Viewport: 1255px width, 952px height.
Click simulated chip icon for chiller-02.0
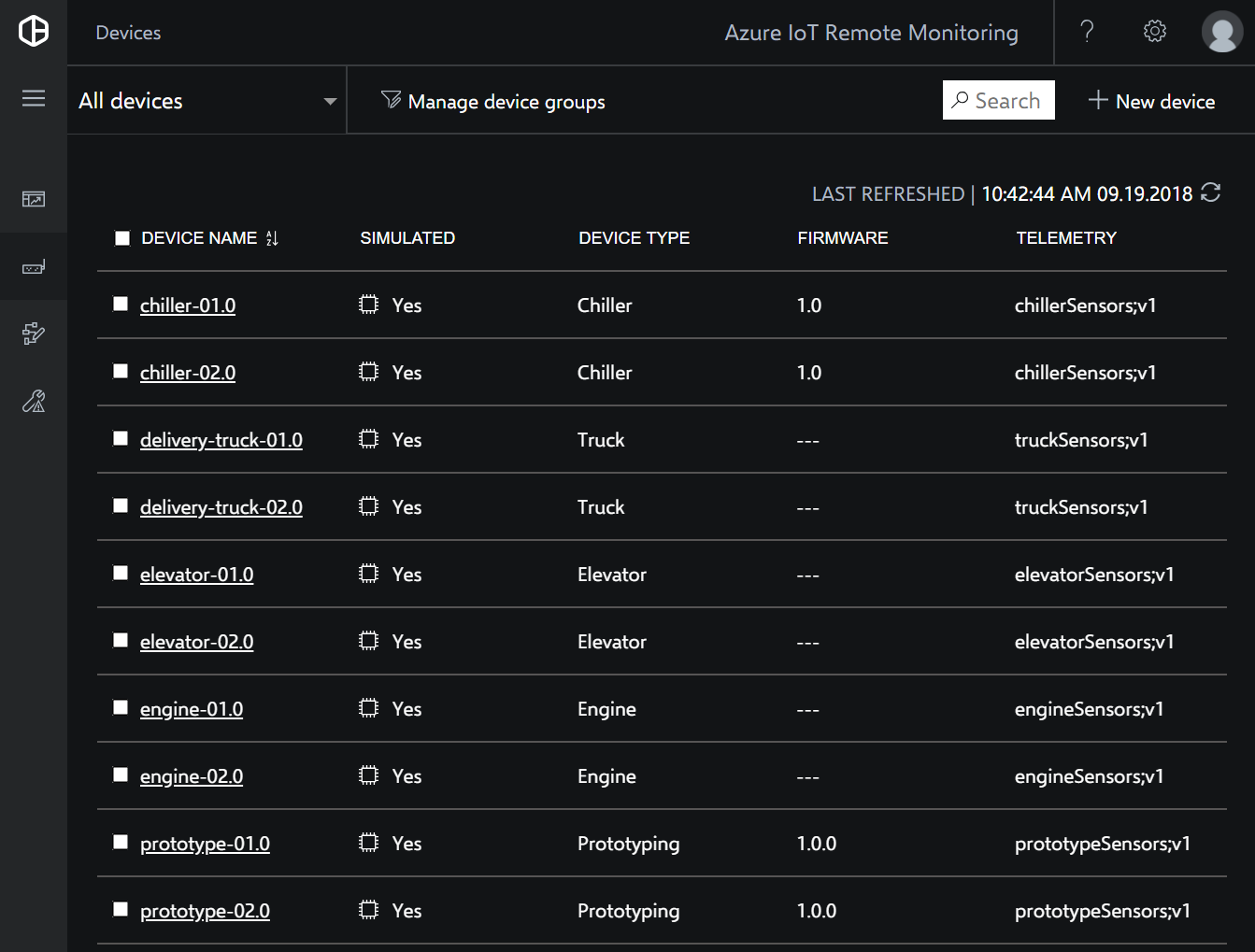coord(369,372)
